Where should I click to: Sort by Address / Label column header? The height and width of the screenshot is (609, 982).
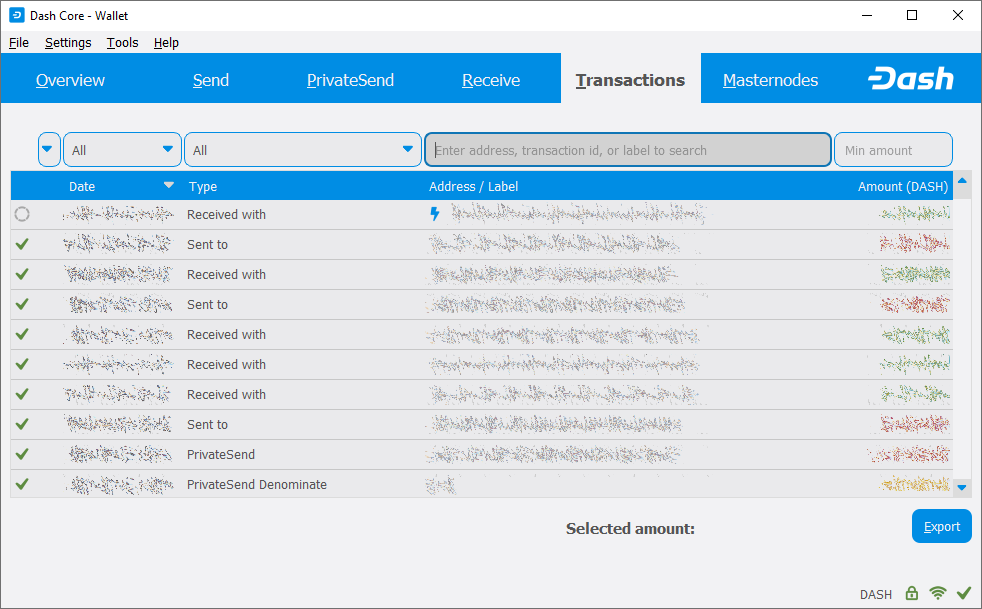(626, 186)
